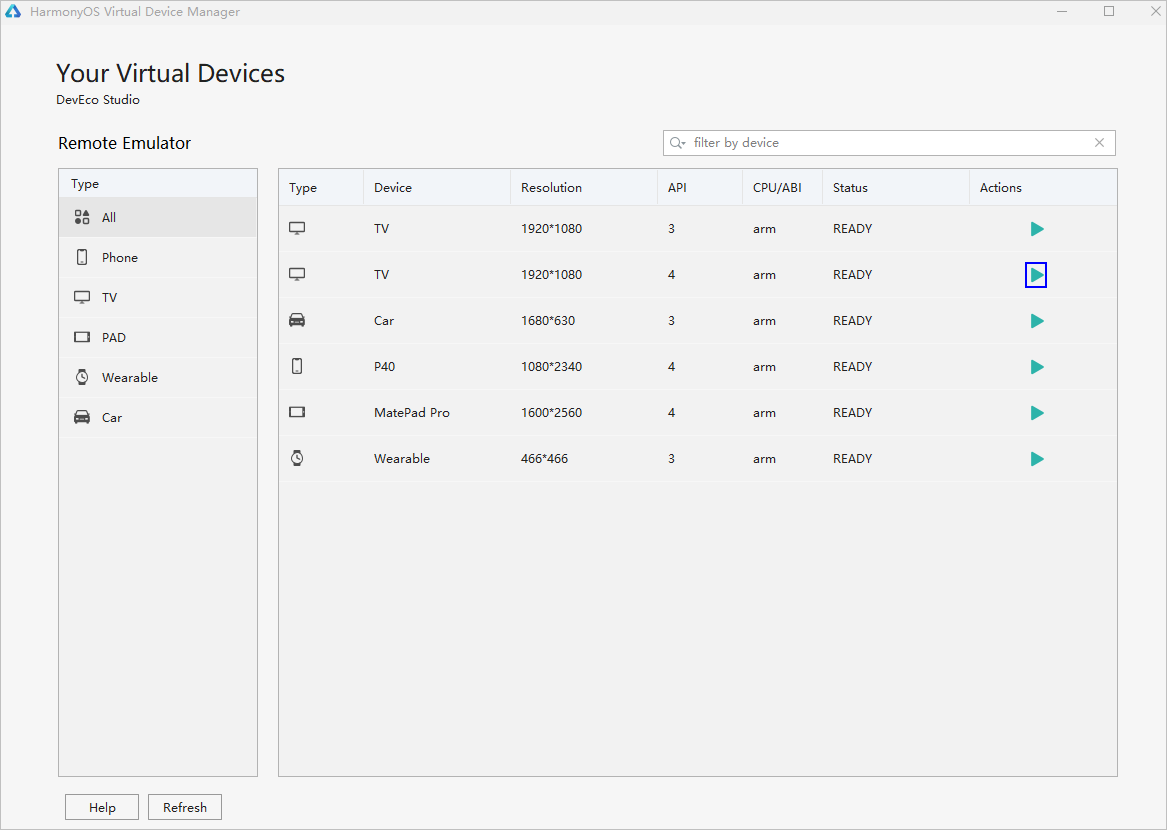Screen dimensions: 1167x830
Task: Launch the TV API 3 emulator
Action: click(1037, 229)
